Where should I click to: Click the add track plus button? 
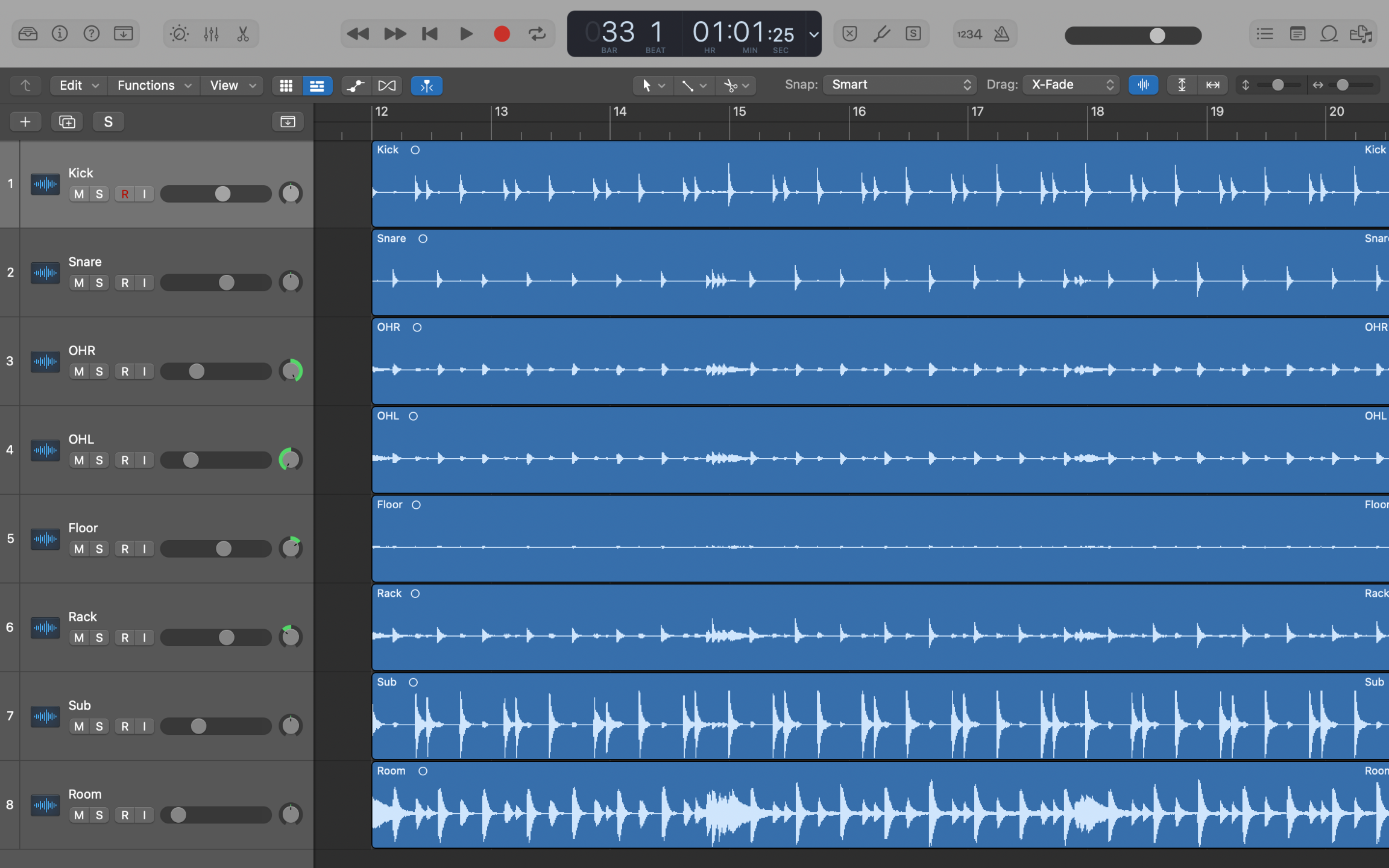[25, 122]
